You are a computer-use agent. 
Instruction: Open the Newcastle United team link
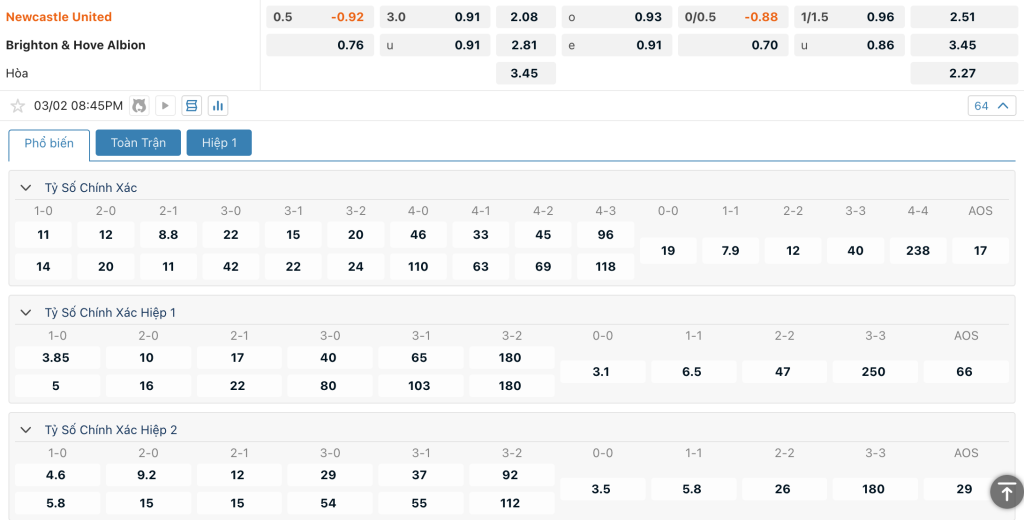click(x=59, y=17)
